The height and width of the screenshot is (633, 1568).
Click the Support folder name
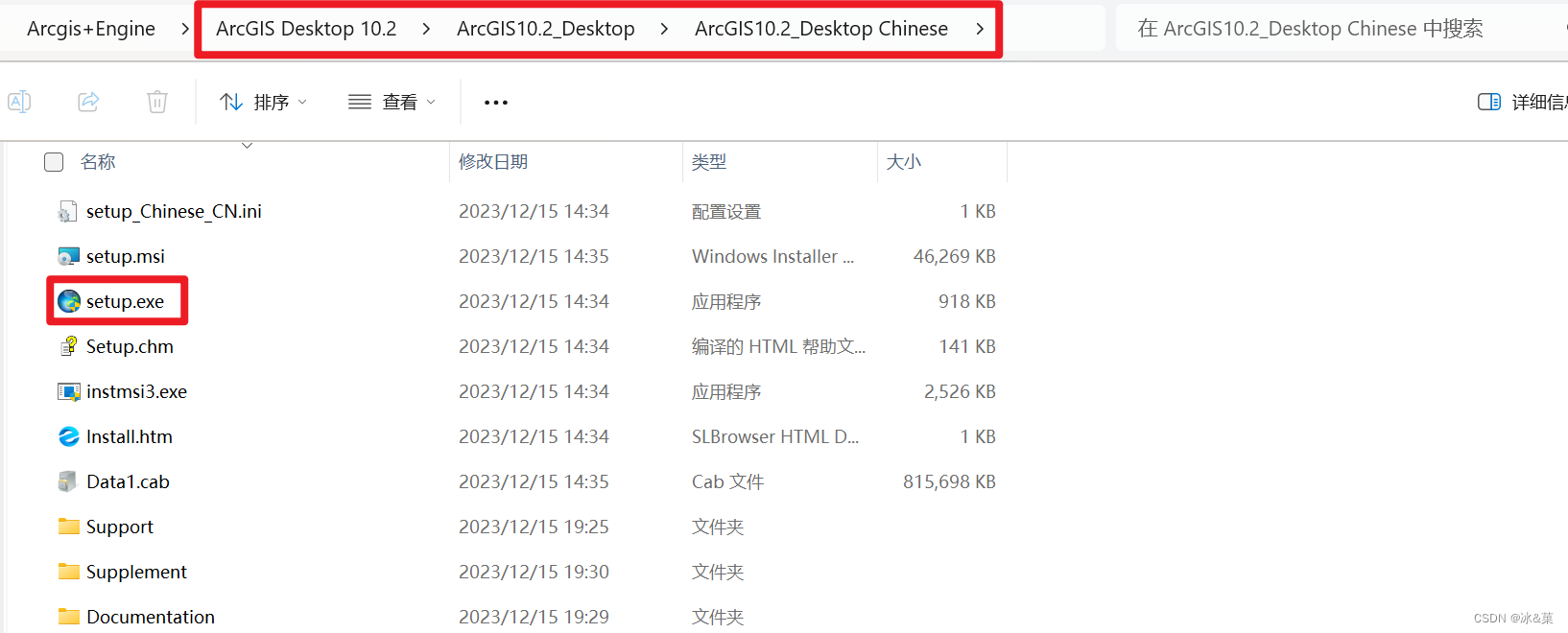120,527
